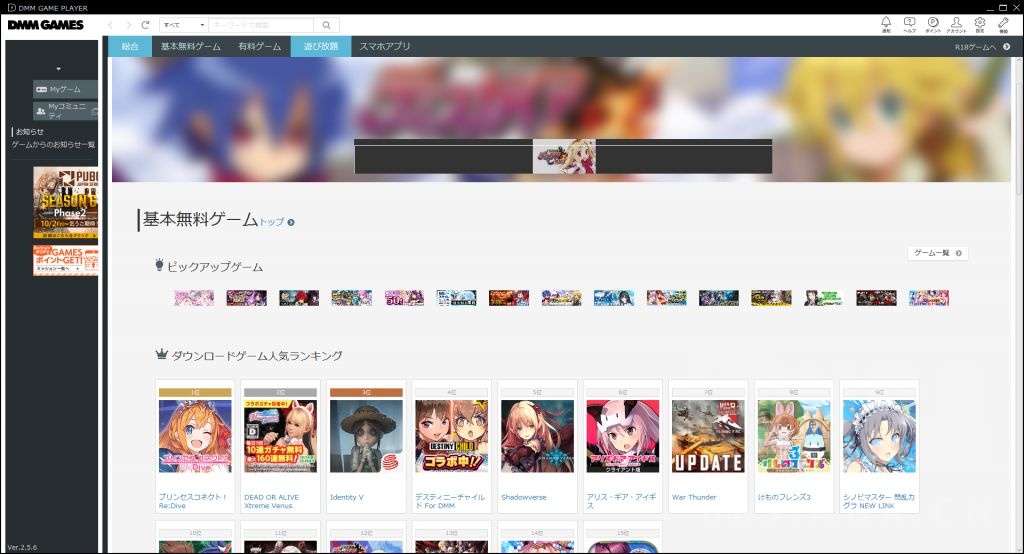Click the Ver.2.5.6 version text

pyautogui.click(x=22, y=547)
